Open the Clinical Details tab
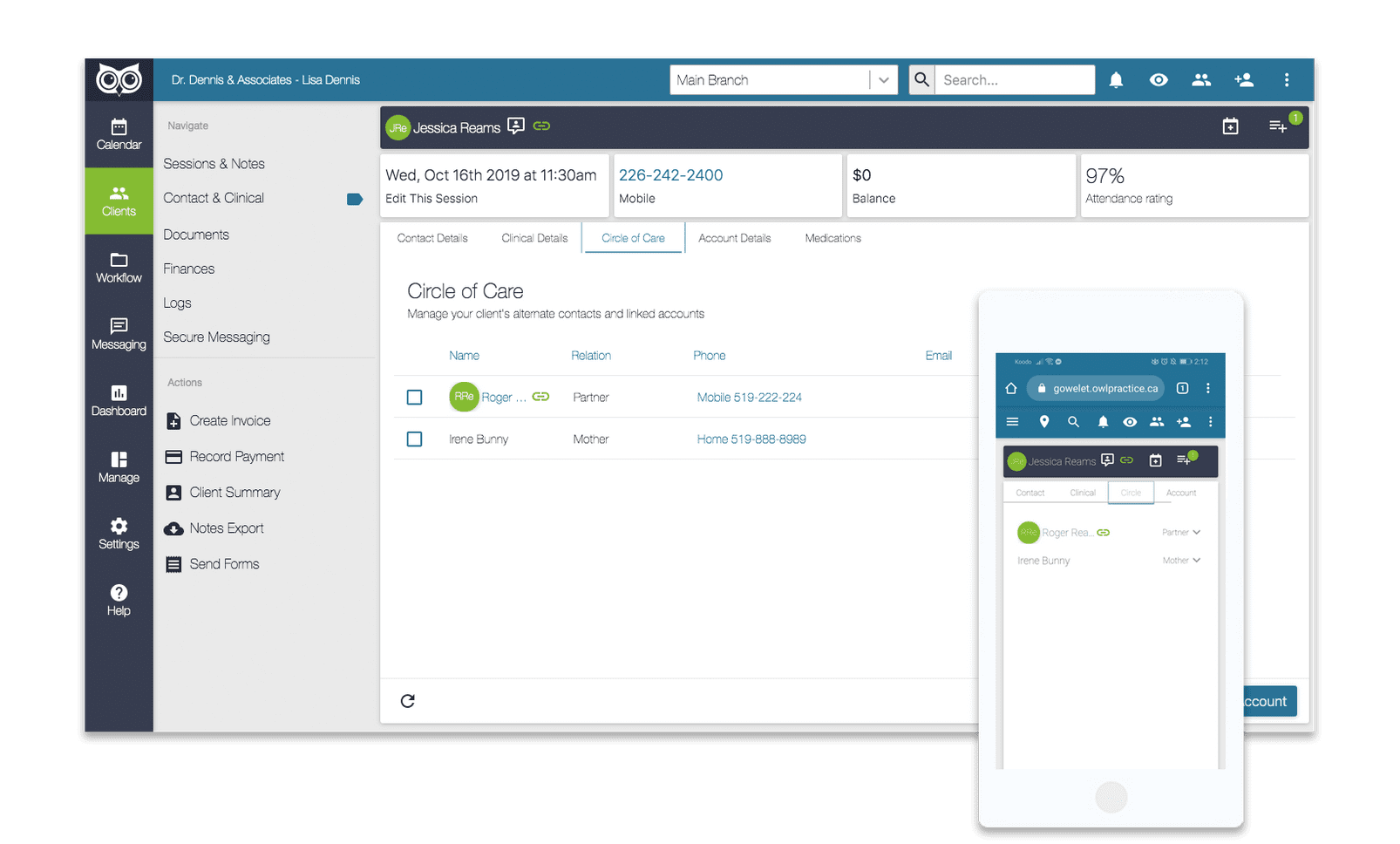Screen dimensions: 1400x844 pyautogui.click(x=534, y=237)
